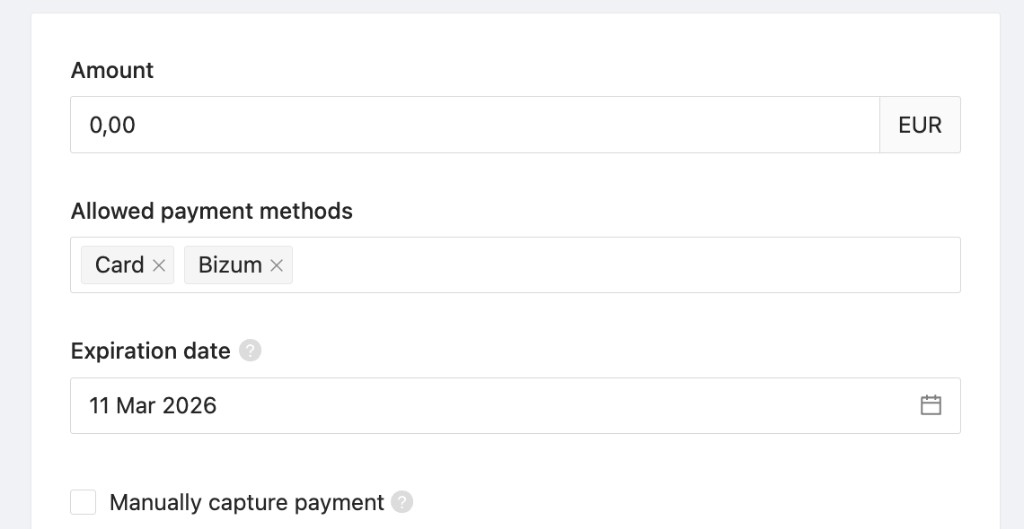This screenshot has height=529, width=1024.
Task: Click the help icon beside Manually capture payment
Action: pyautogui.click(x=402, y=502)
